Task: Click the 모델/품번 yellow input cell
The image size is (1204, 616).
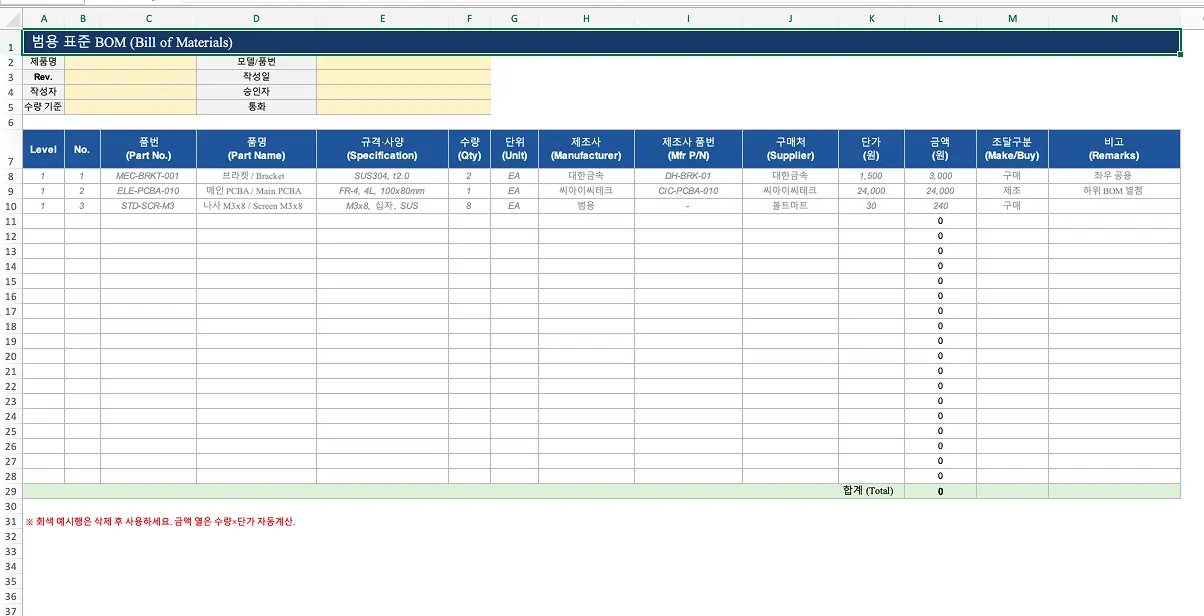Action: click(404, 62)
